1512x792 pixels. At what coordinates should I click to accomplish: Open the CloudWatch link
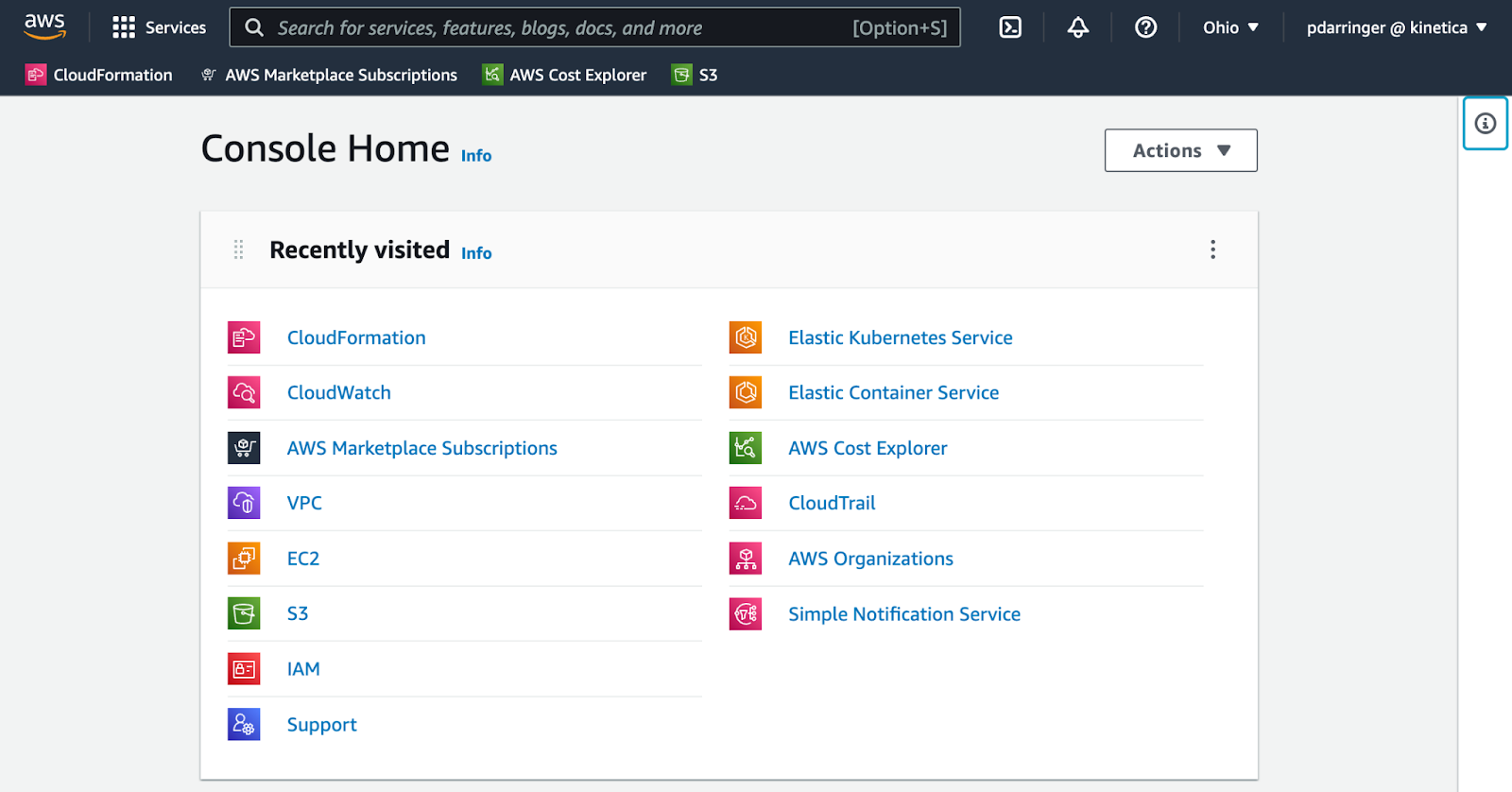339,392
